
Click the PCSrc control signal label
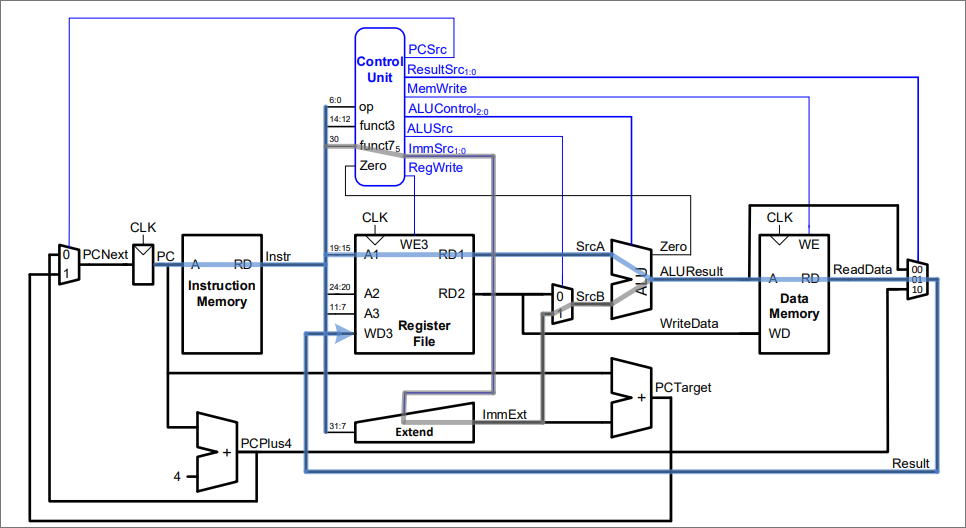point(428,49)
